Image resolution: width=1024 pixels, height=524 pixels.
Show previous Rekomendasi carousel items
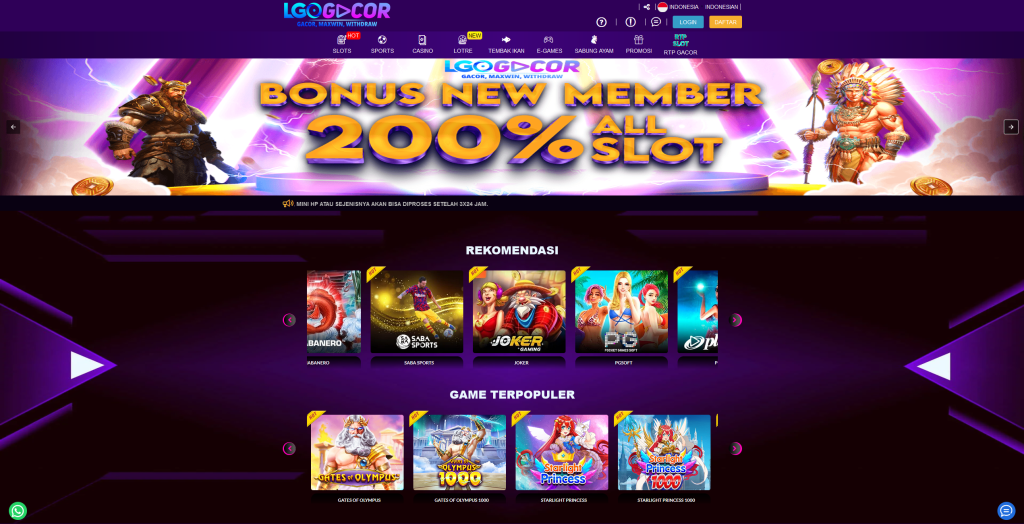289,320
